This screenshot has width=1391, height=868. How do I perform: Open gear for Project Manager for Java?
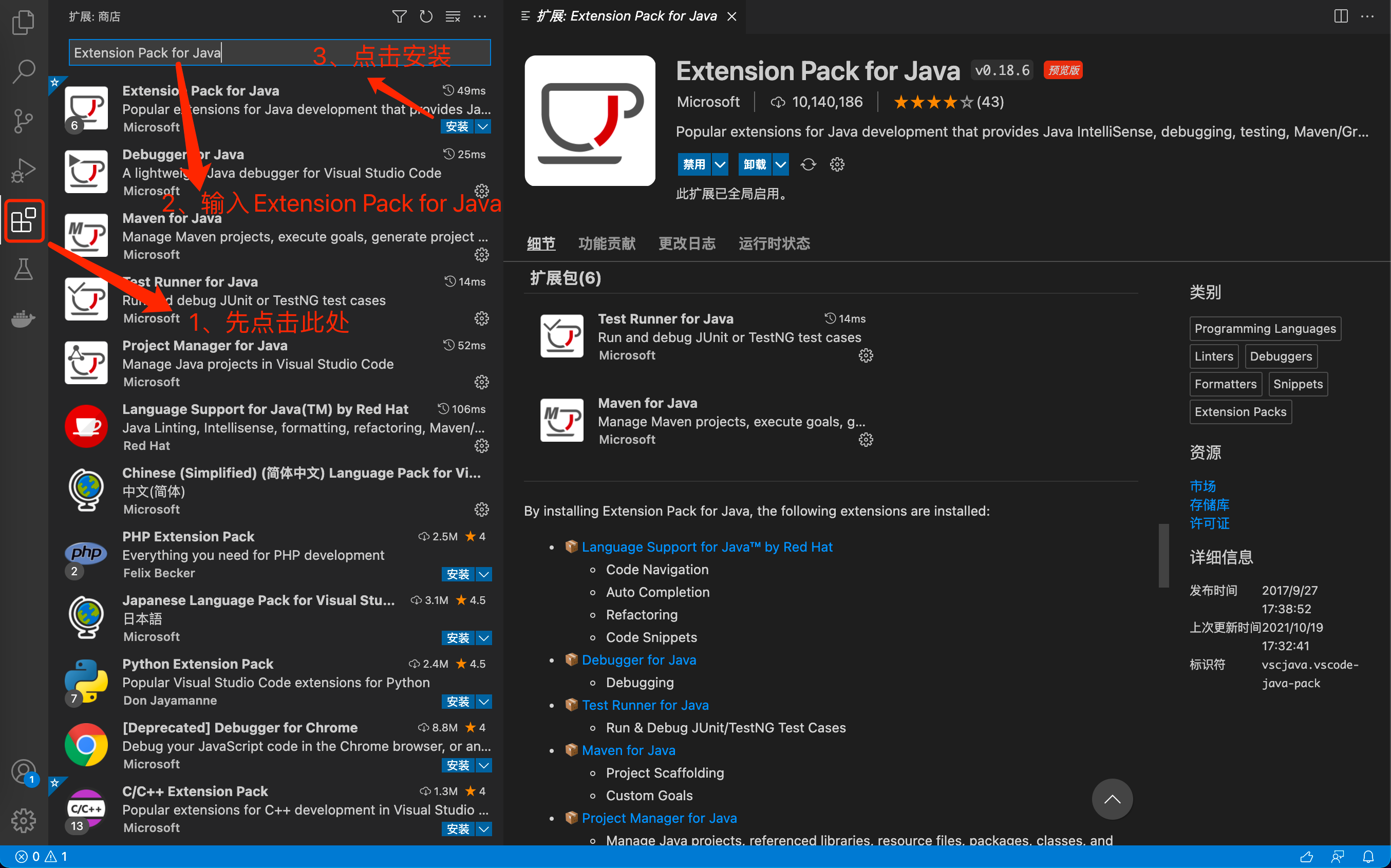point(481,382)
